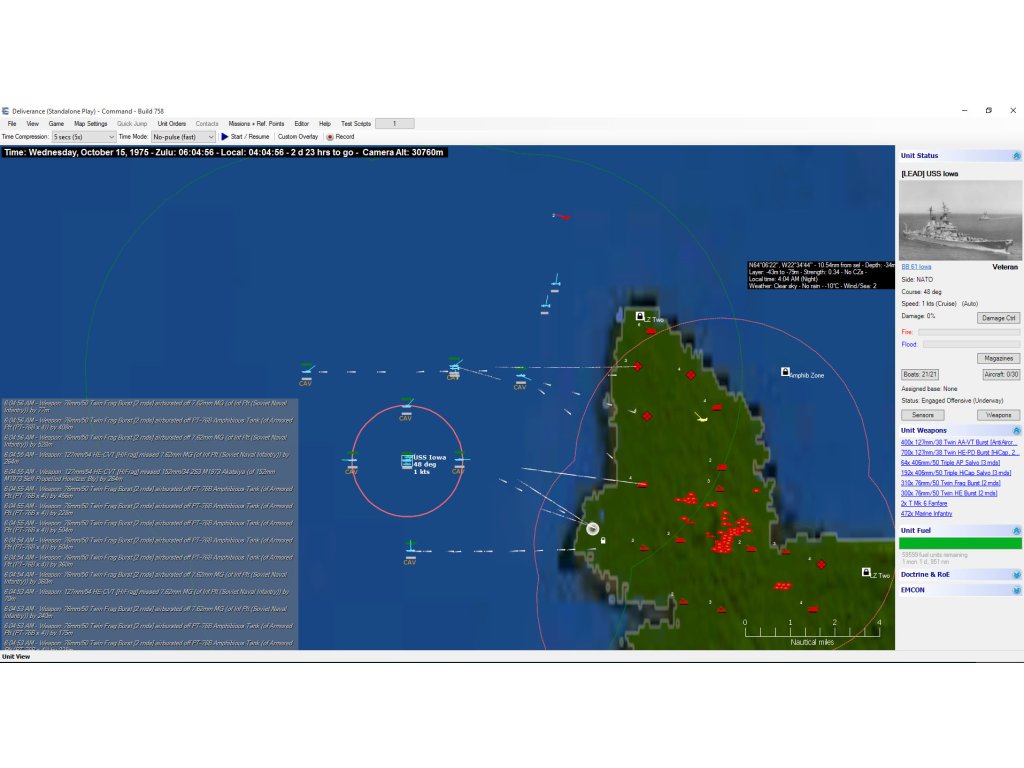Open the Test Scripts menu

(x=356, y=123)
